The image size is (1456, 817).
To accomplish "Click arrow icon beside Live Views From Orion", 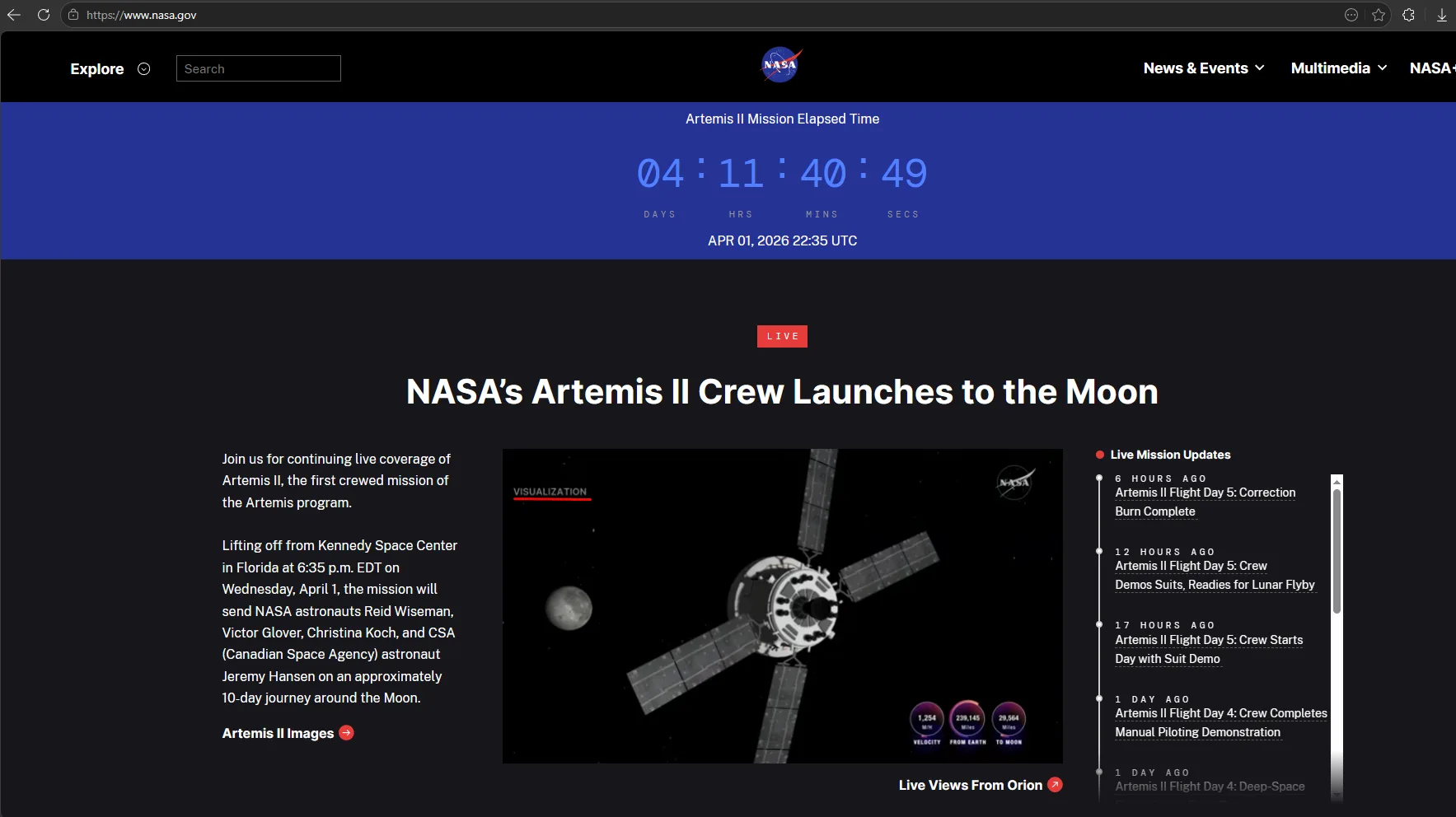I will tap(1055, 785).
